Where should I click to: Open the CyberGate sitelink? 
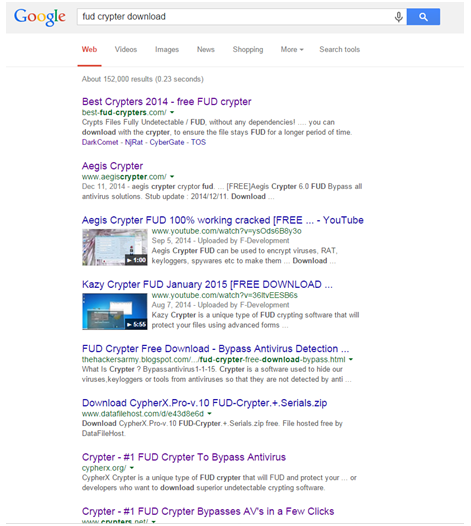point(167,142)
